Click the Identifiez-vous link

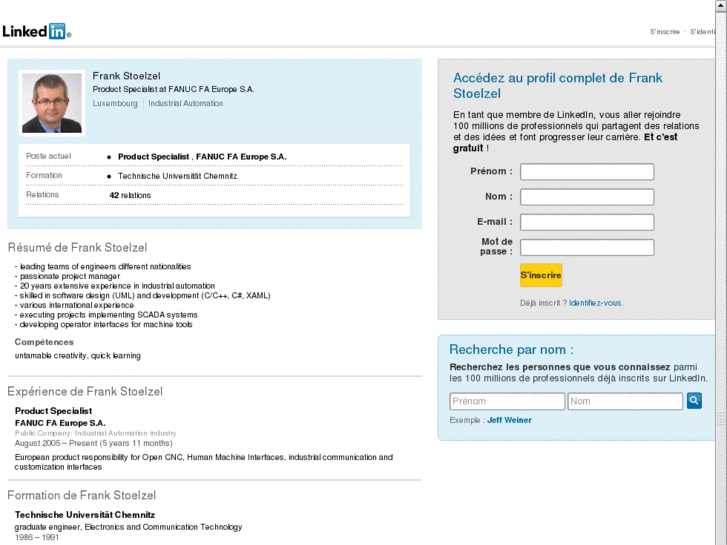596,303
